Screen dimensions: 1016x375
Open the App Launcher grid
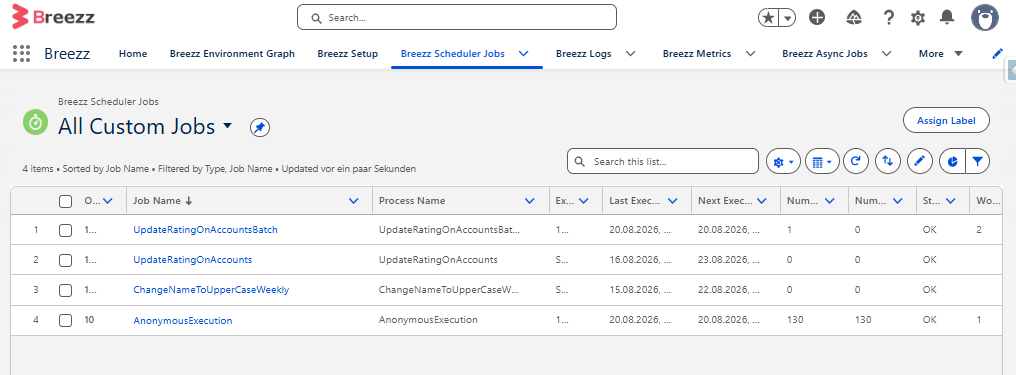click(x=21, y=54)
